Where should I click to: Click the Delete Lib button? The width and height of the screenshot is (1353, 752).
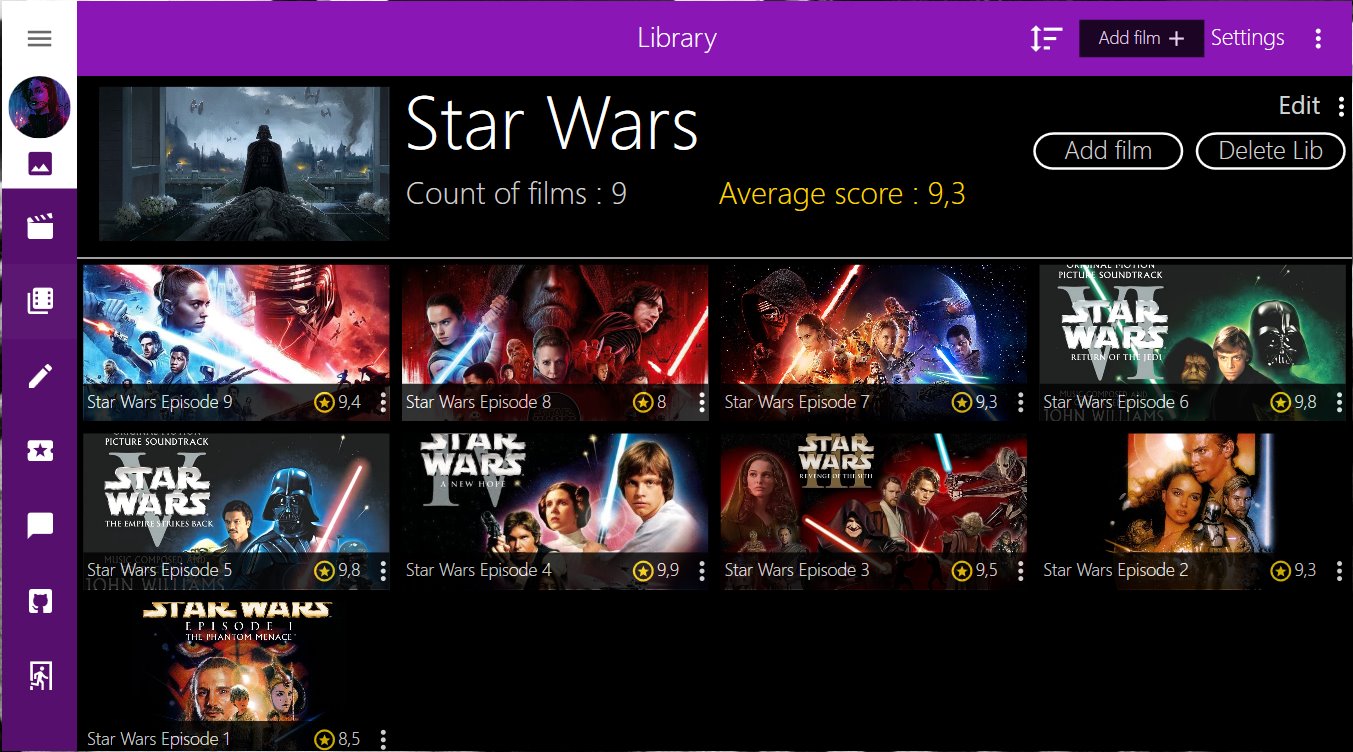tap(1270, 151)
